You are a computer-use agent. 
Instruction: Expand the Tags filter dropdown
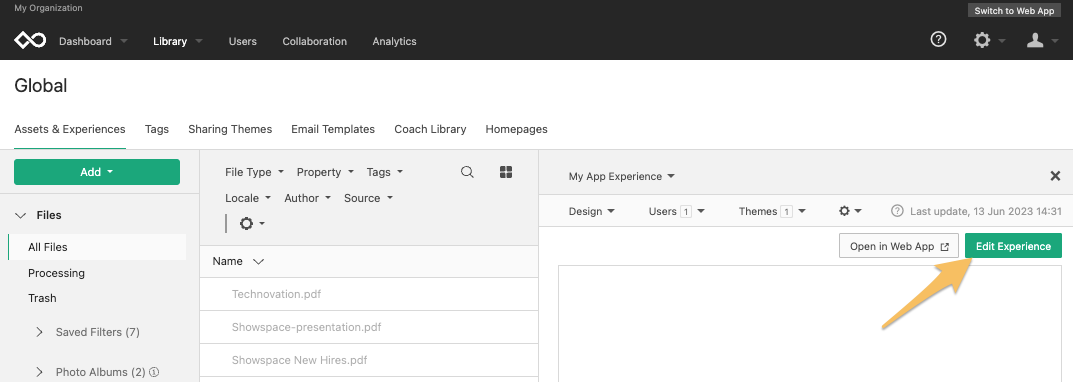click(385, 172)
